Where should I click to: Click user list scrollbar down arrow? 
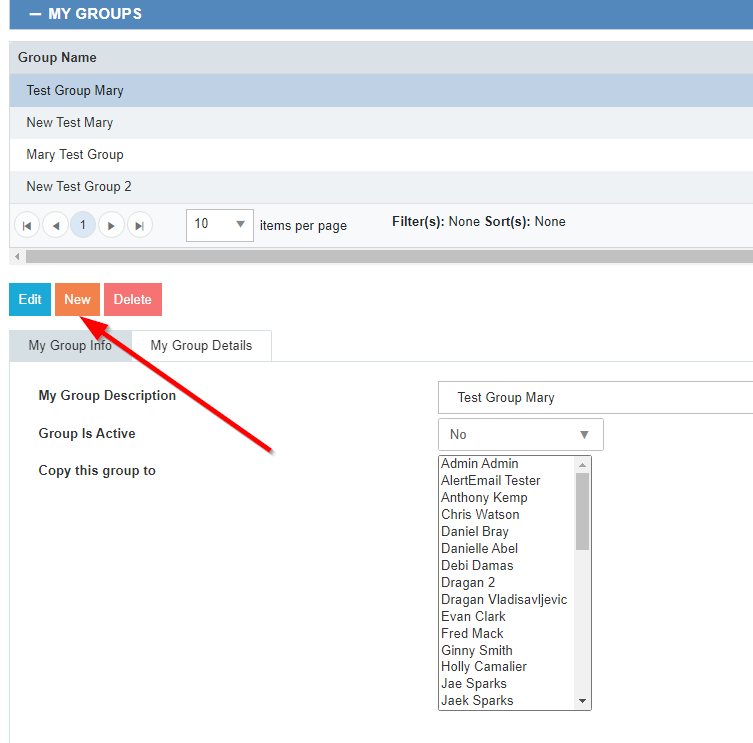click(583, 701)
